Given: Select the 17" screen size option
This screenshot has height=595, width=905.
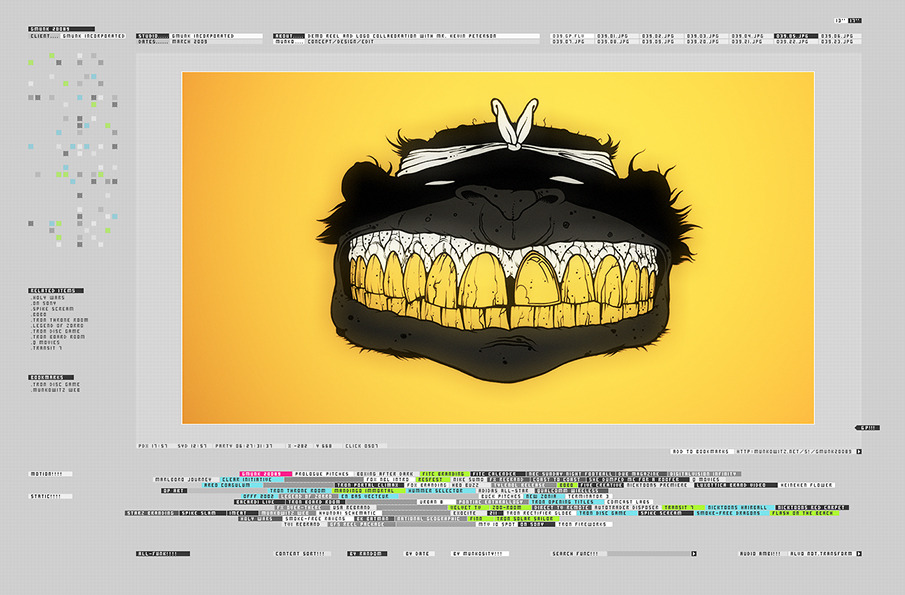Looking at the screenshot, I should click(x=855, y=21).
